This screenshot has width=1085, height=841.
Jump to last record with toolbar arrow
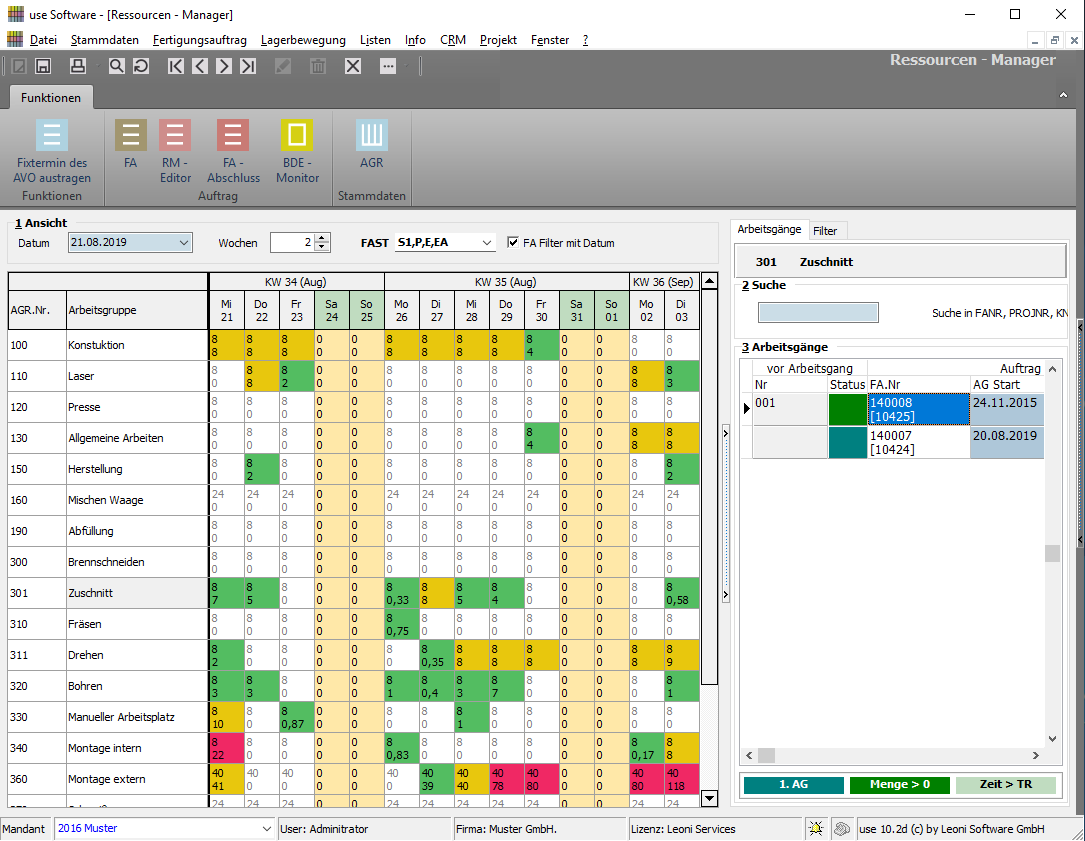[x=248, y=66]
